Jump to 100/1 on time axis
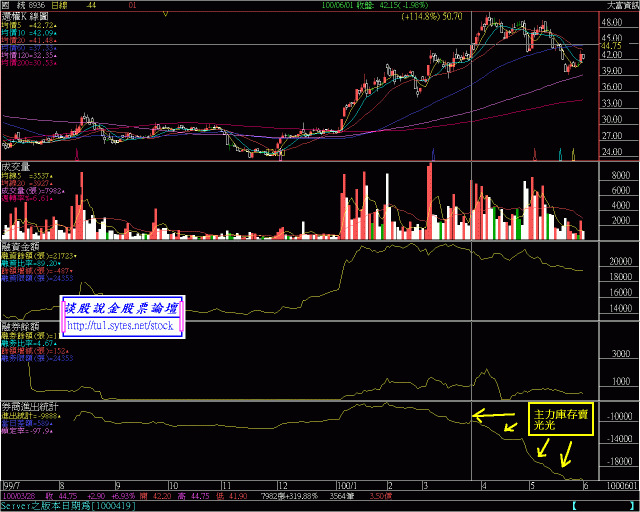640x512 pixels. 347,485
